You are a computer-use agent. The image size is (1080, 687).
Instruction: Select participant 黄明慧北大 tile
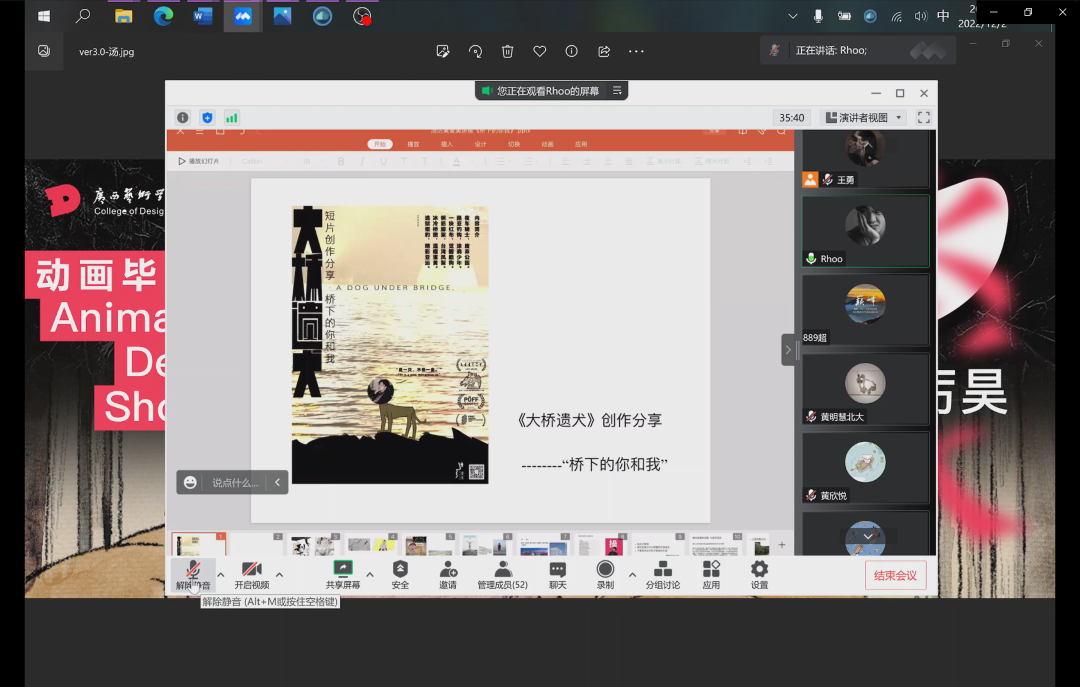tap(865, 389)
